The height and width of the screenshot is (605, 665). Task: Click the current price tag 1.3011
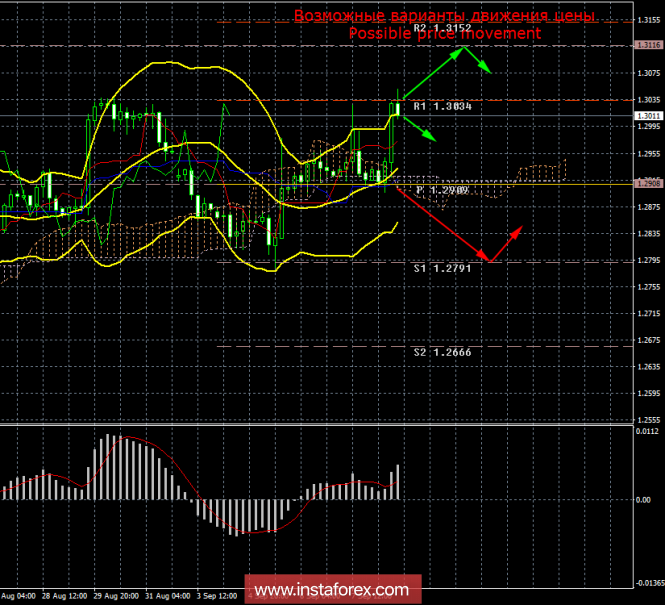click(x=649, y=116)
